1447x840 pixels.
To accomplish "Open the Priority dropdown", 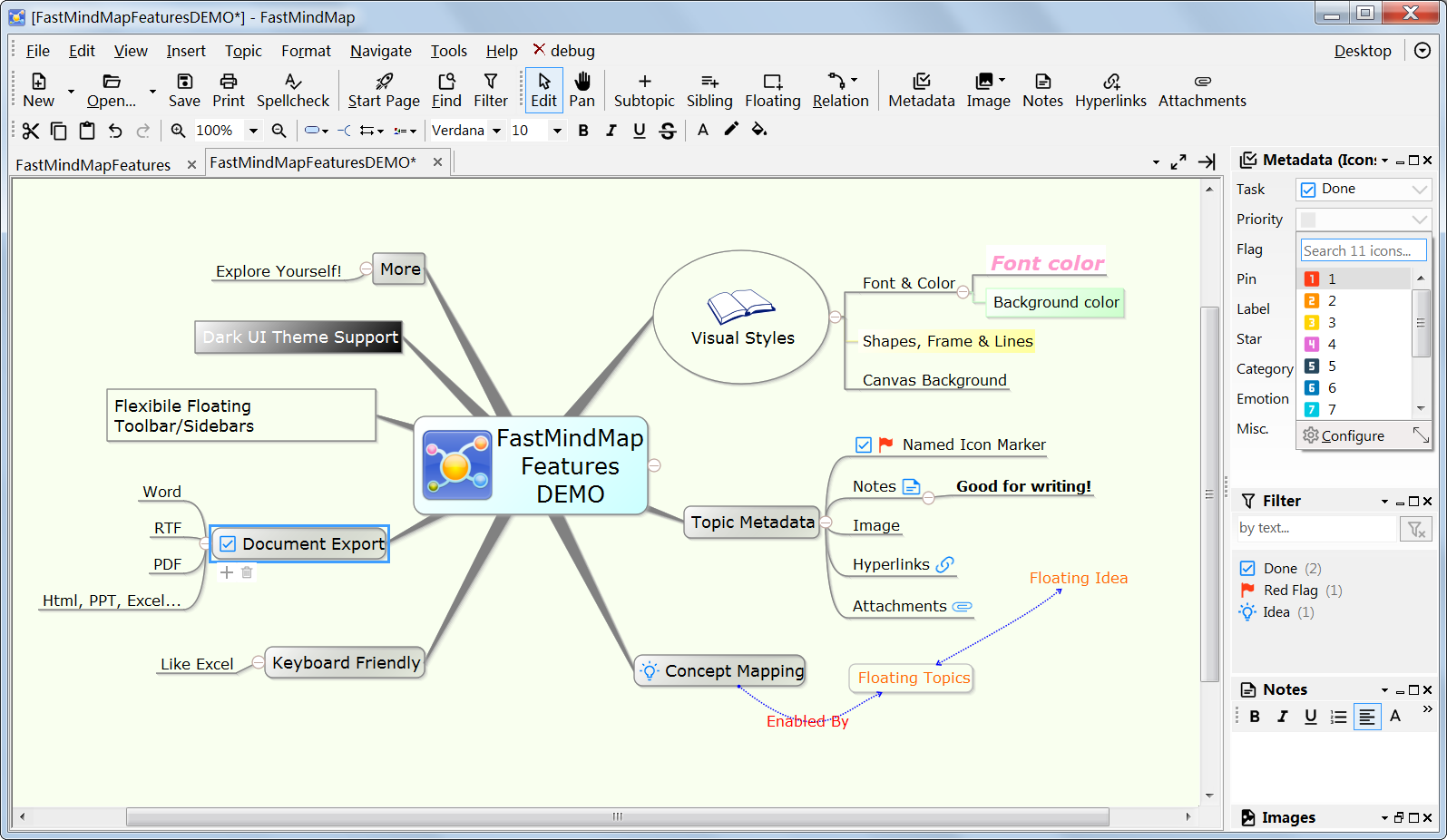I will [x=1364, y=220].
